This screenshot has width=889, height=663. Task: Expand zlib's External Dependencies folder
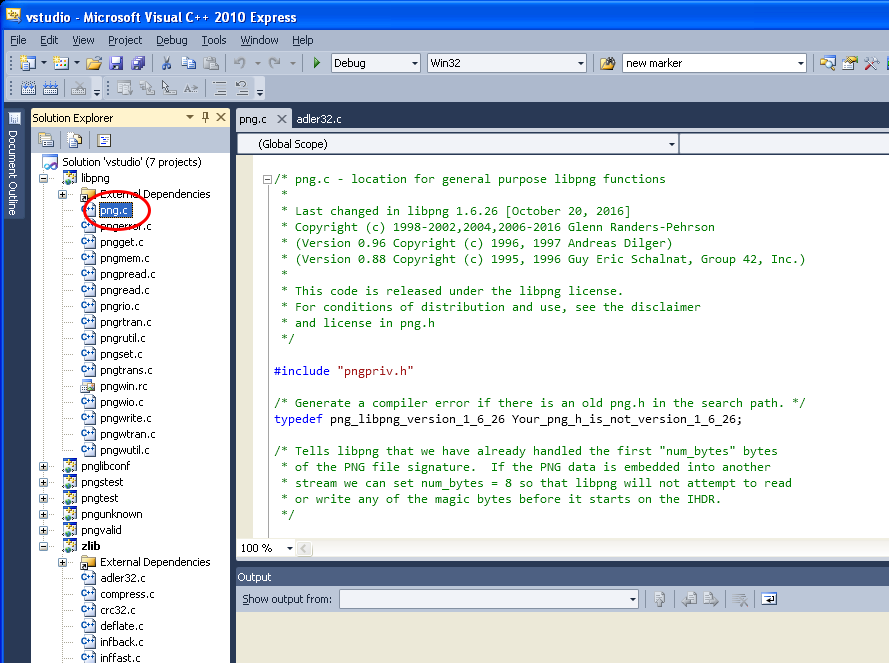click(x=62, y=562)
